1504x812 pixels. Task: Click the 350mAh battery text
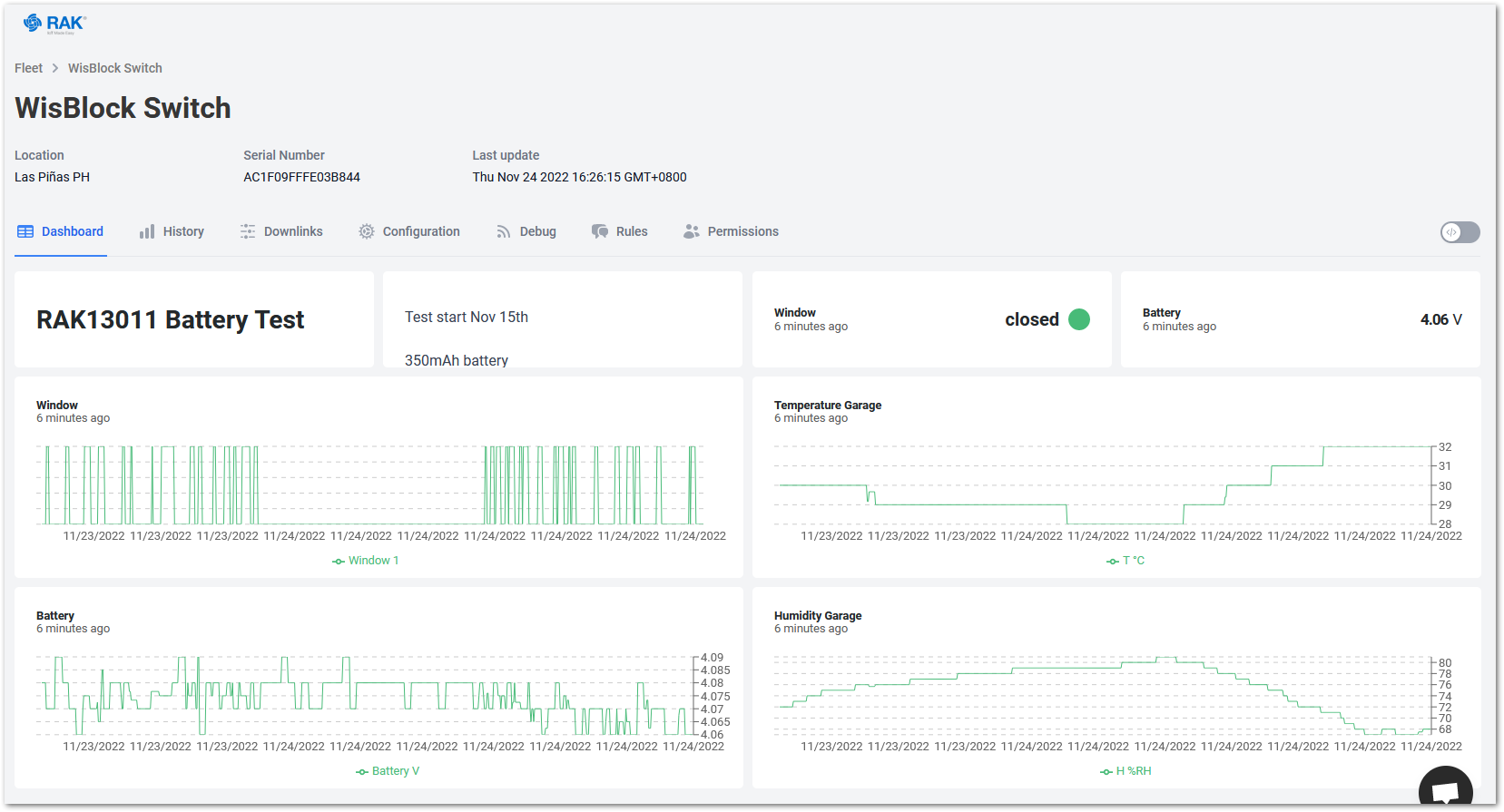[x=457, y=360]
